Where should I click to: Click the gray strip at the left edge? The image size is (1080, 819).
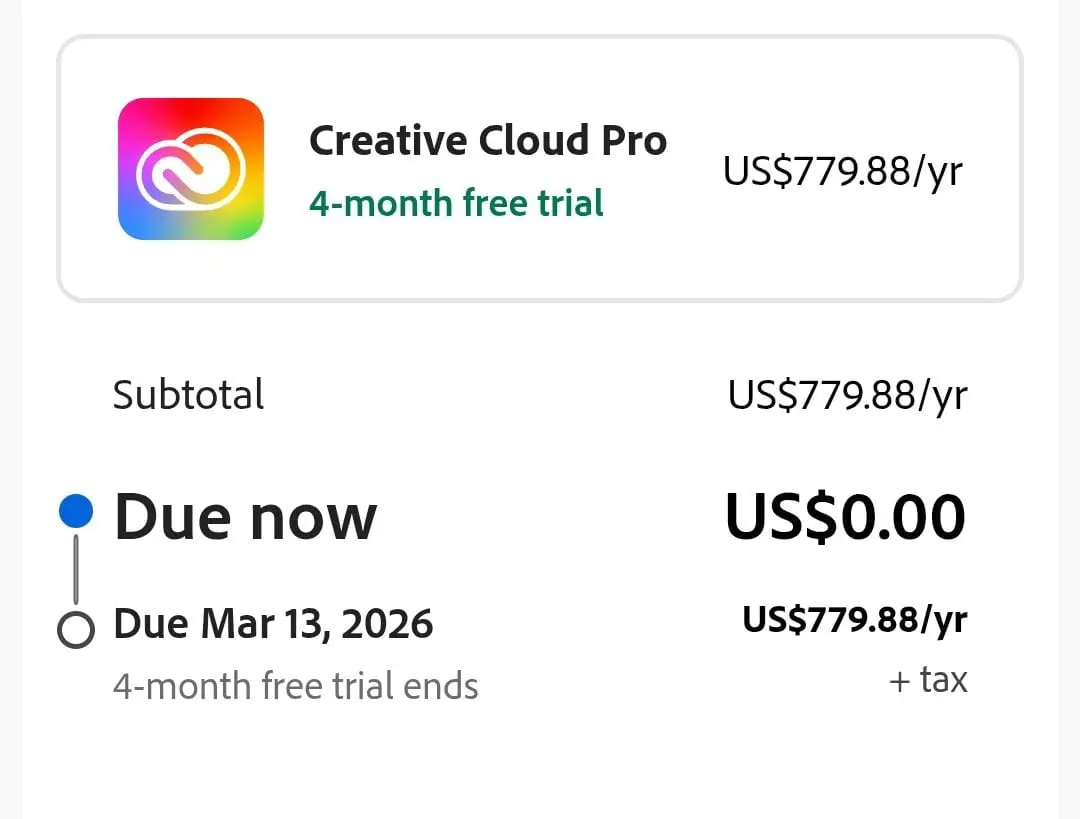click(10, 400)
